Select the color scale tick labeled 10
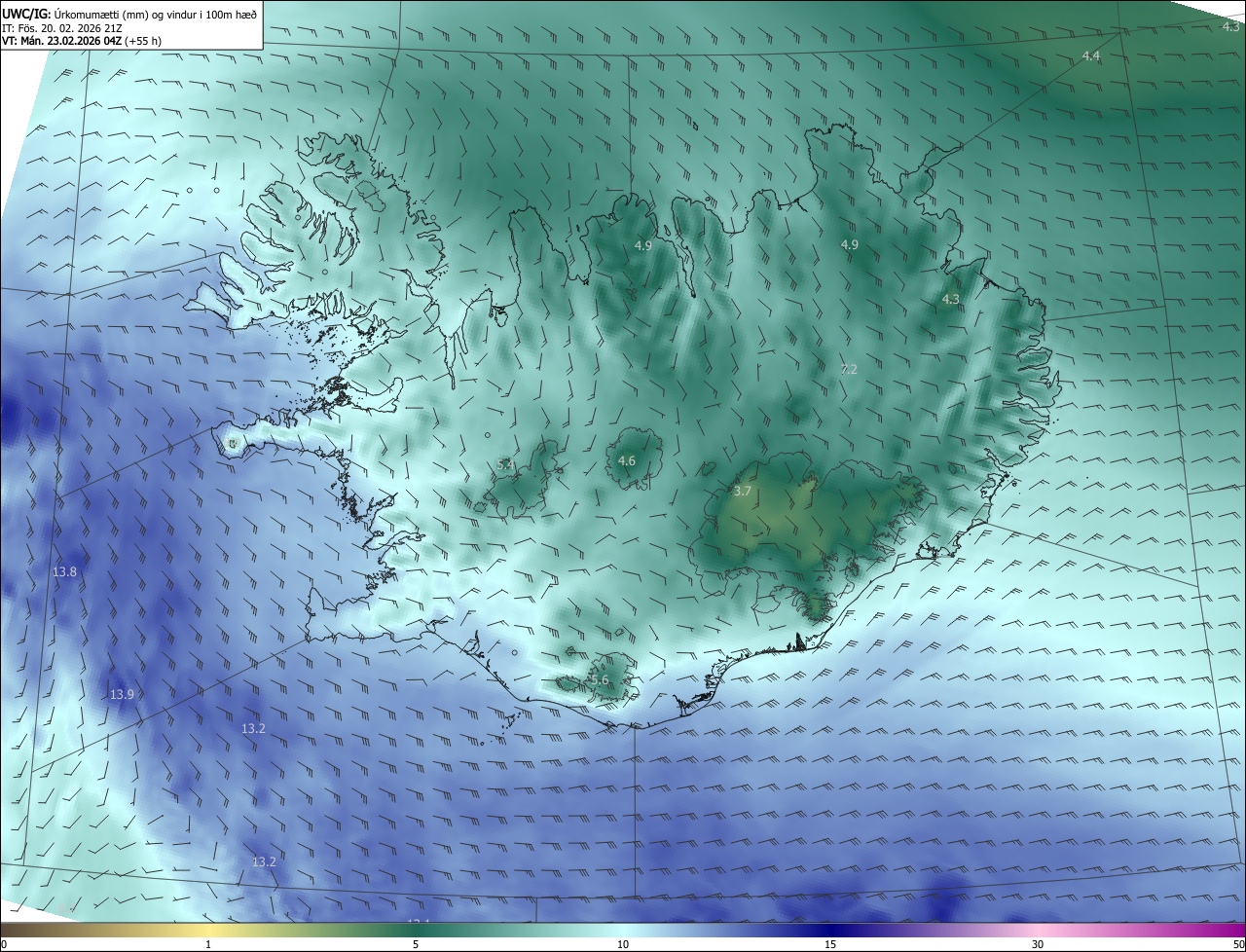The height and width of the screenshot is (952, 1246). 623,944
